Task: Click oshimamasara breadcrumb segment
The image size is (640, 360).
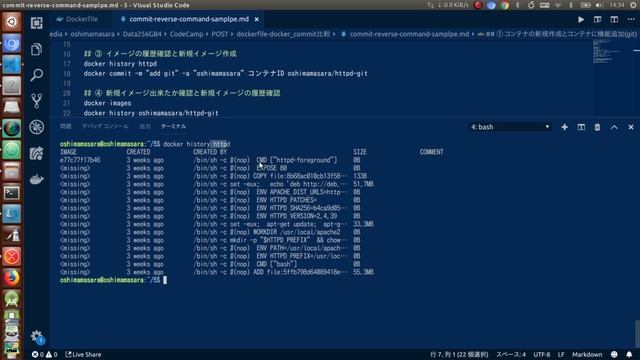Action: tap(92, 34)
